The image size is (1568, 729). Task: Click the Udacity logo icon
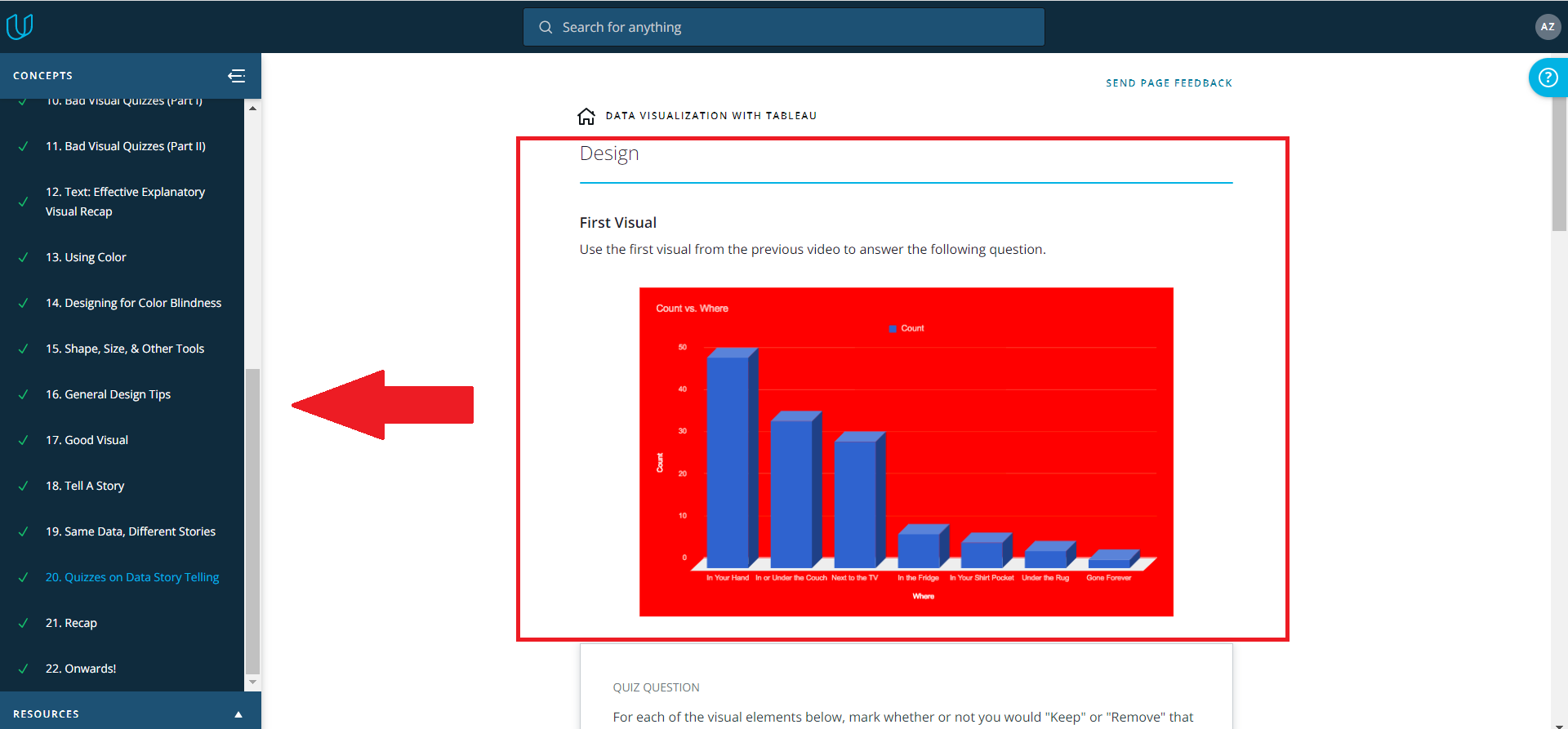20,27
